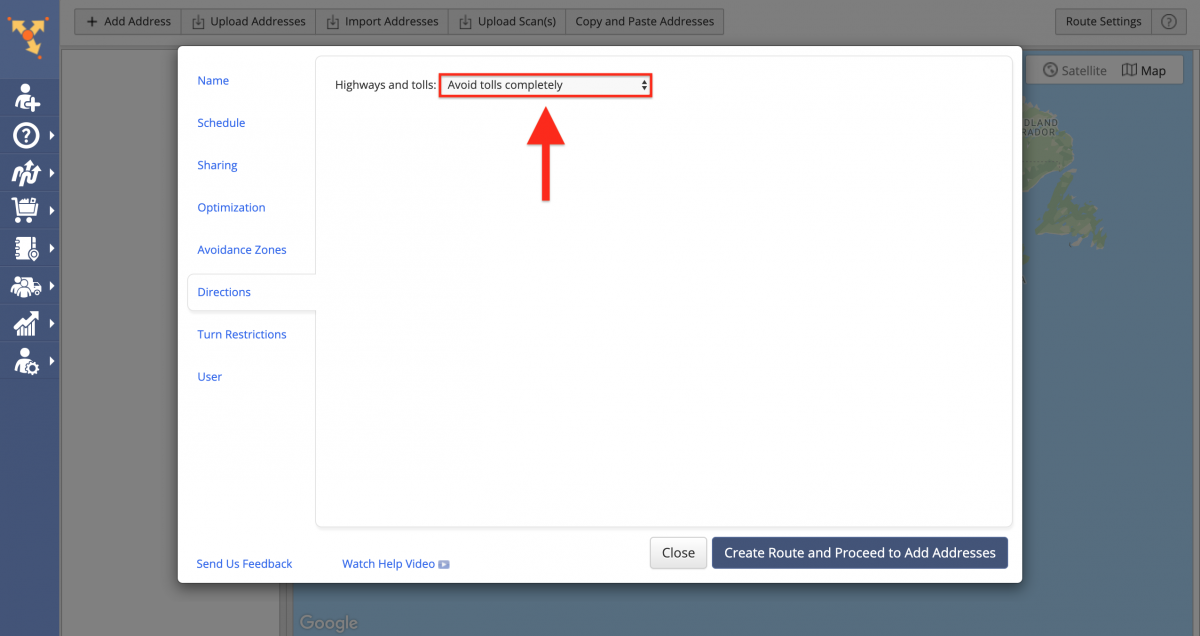Open Route Settings
This screenshot has height=636, width=1200.
pos(1103,22)
